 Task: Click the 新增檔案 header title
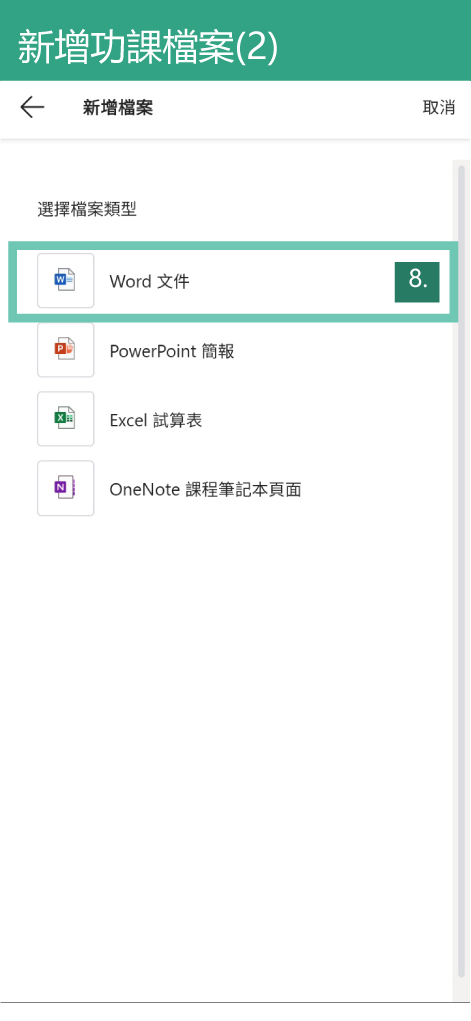click(x=118, y=107)
